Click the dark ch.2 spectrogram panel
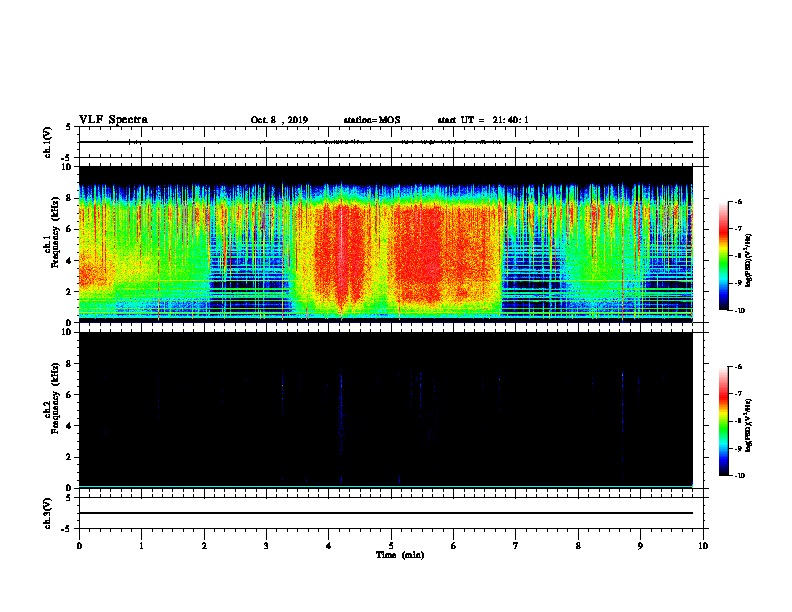 (386, 410)
